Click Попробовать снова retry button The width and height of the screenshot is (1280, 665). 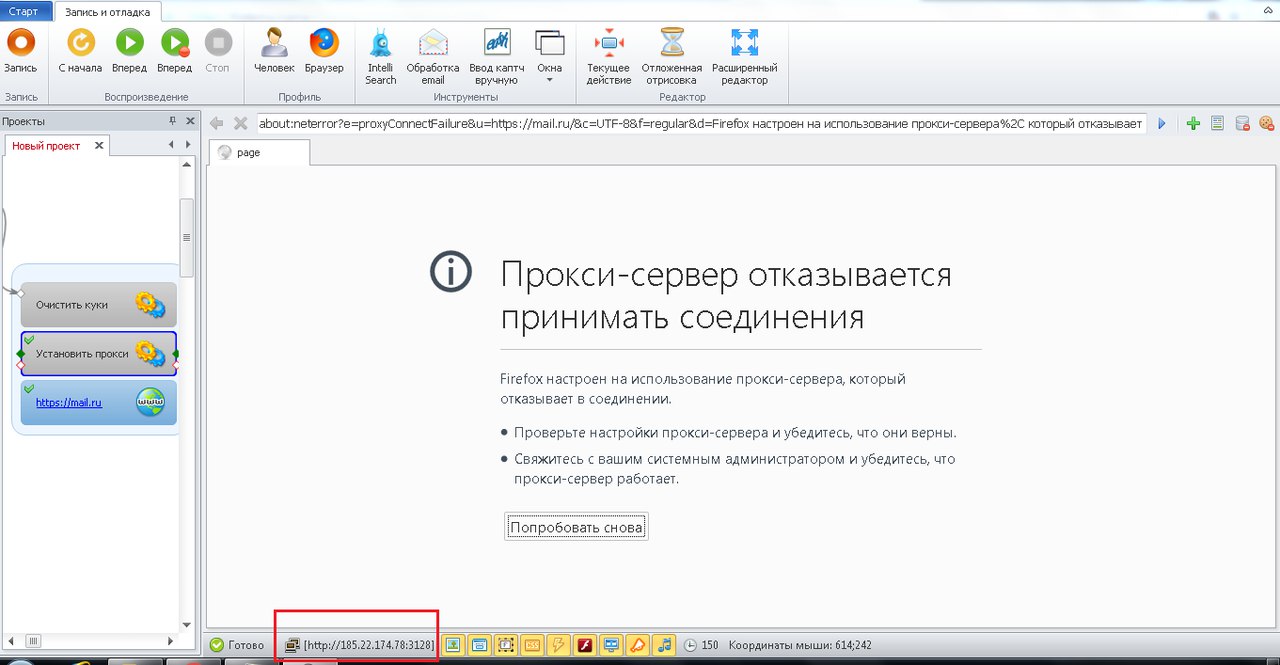click(x=576, y=527)
